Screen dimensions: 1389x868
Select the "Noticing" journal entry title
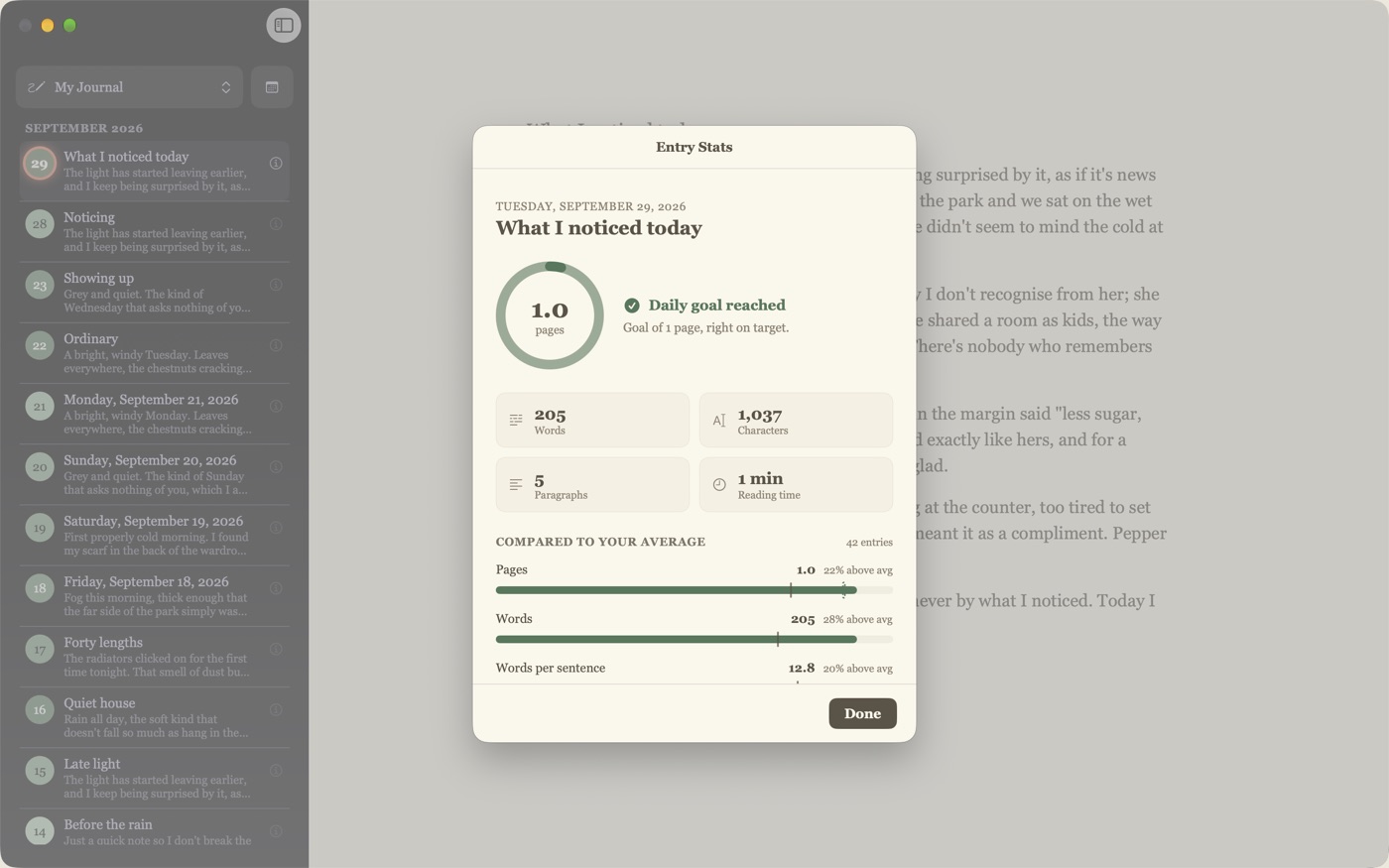click(89, 217)
